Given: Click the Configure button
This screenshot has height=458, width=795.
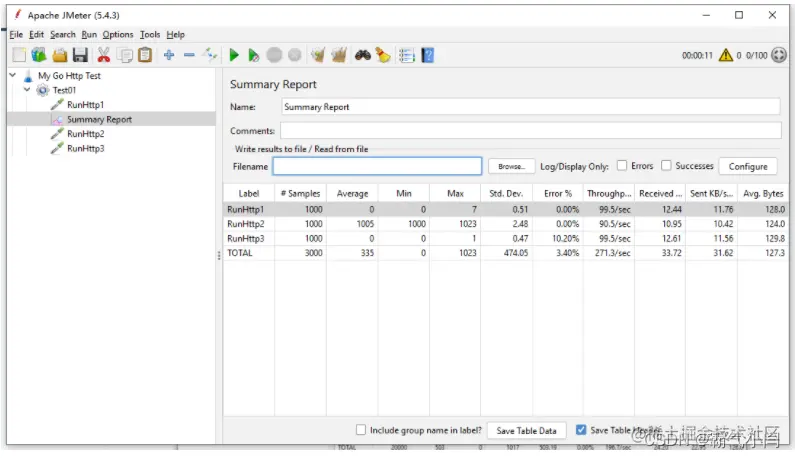Looking at the screenshot, I should (x=748, y=166).
